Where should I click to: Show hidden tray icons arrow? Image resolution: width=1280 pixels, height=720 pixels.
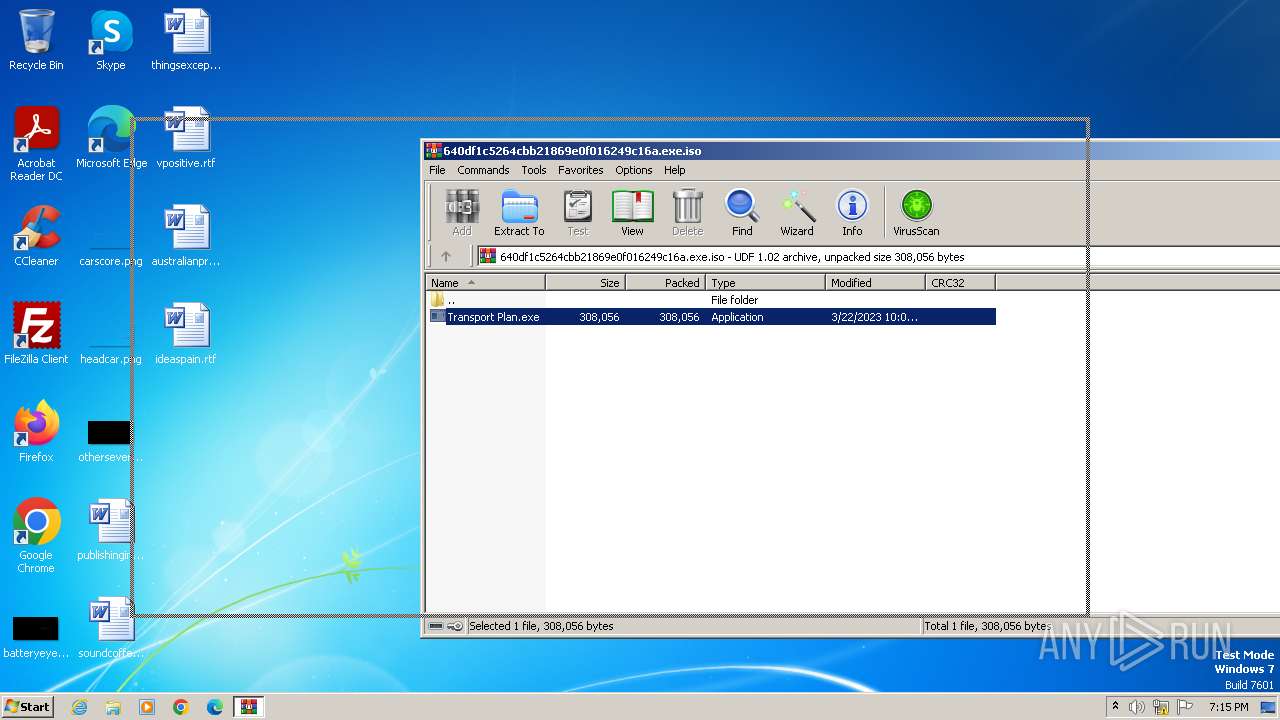(1116, 707)
